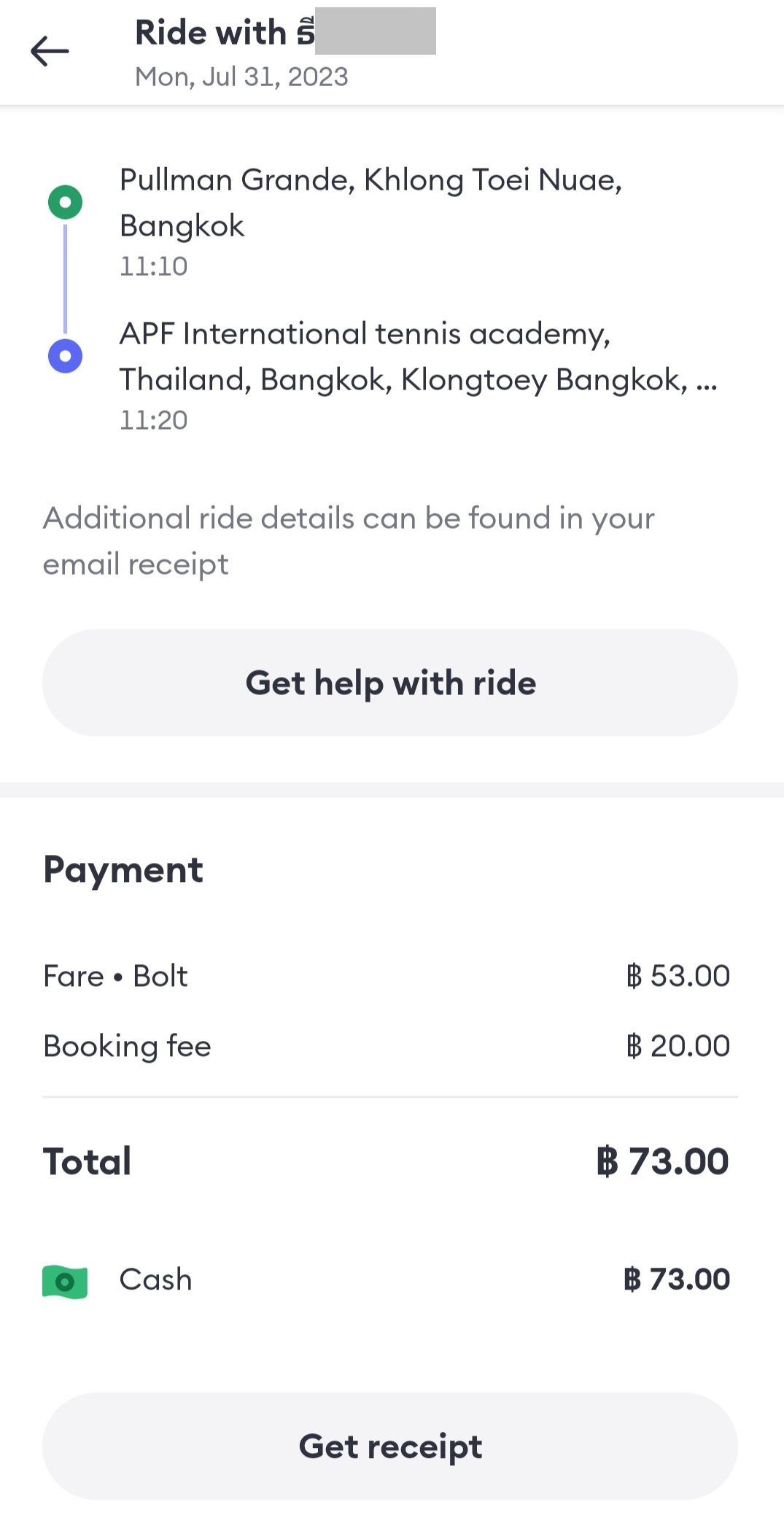
Task: Tap the ฿ 20.00 booking fee amount
Action: [x=678, y=1046]
